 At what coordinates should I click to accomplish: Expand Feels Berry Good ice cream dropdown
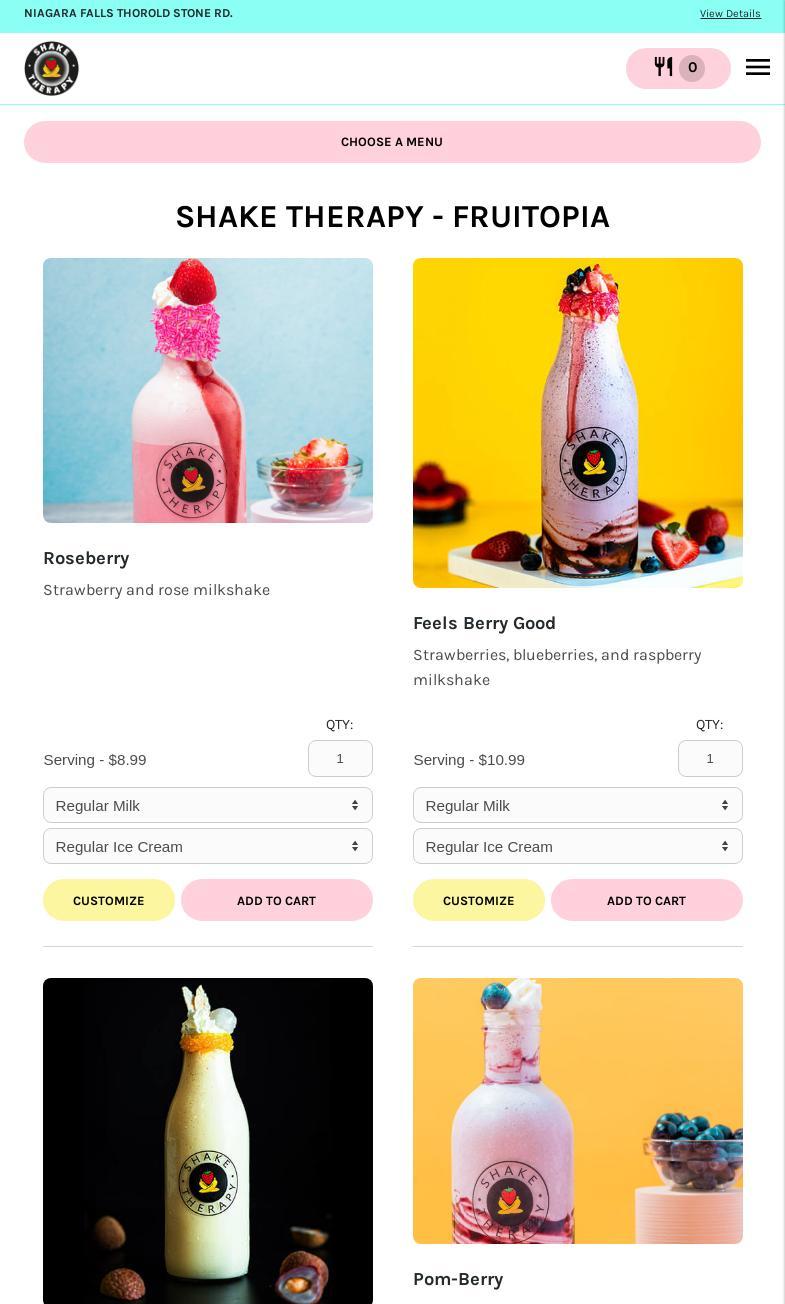click(578, 846)
